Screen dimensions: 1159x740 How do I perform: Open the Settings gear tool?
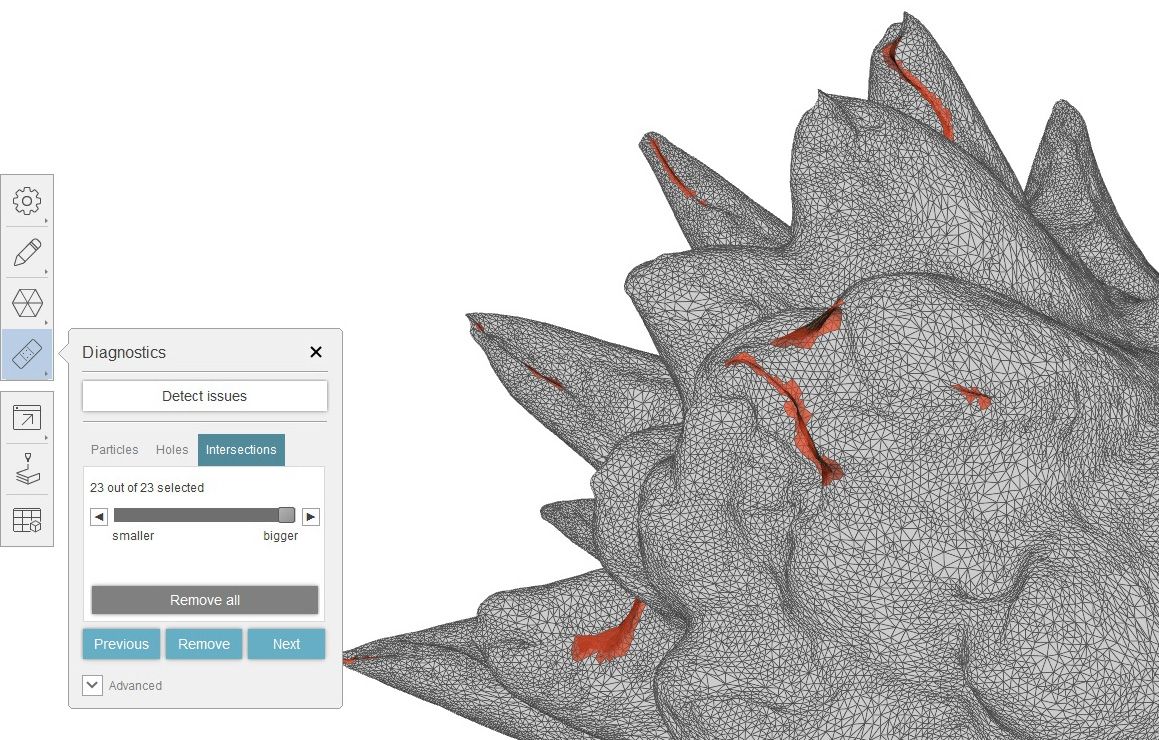click(28, 200)
